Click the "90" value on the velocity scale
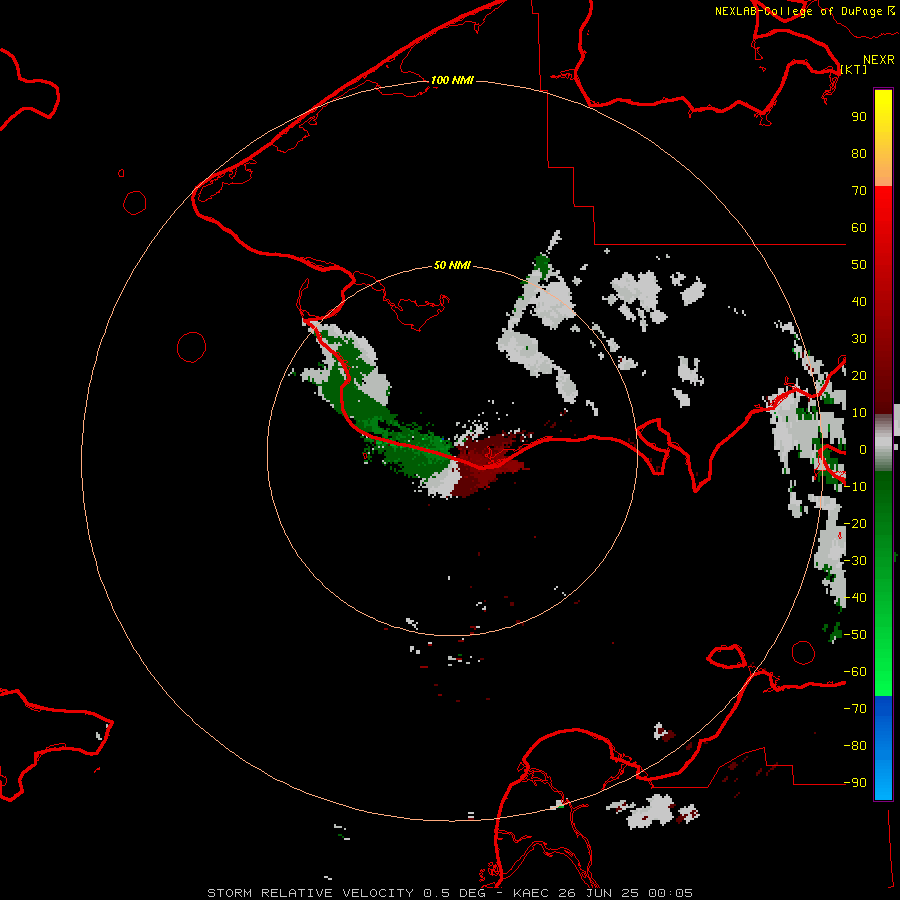Screen dimensions: 900x900 tap(859, 117)
